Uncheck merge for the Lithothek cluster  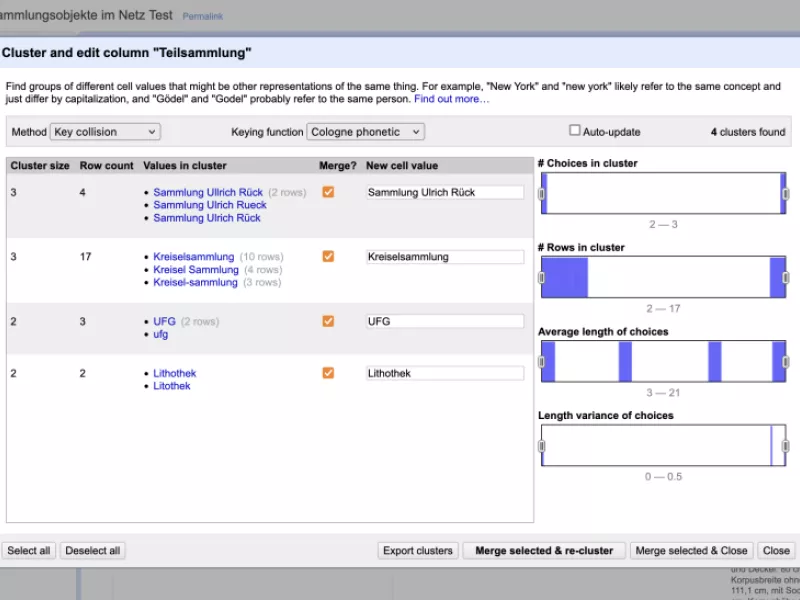pyautogui.click(x=328, y=373)
